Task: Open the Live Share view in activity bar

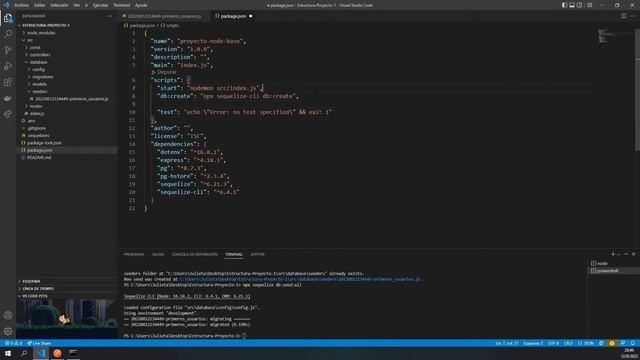Action: tap(8, 114)
